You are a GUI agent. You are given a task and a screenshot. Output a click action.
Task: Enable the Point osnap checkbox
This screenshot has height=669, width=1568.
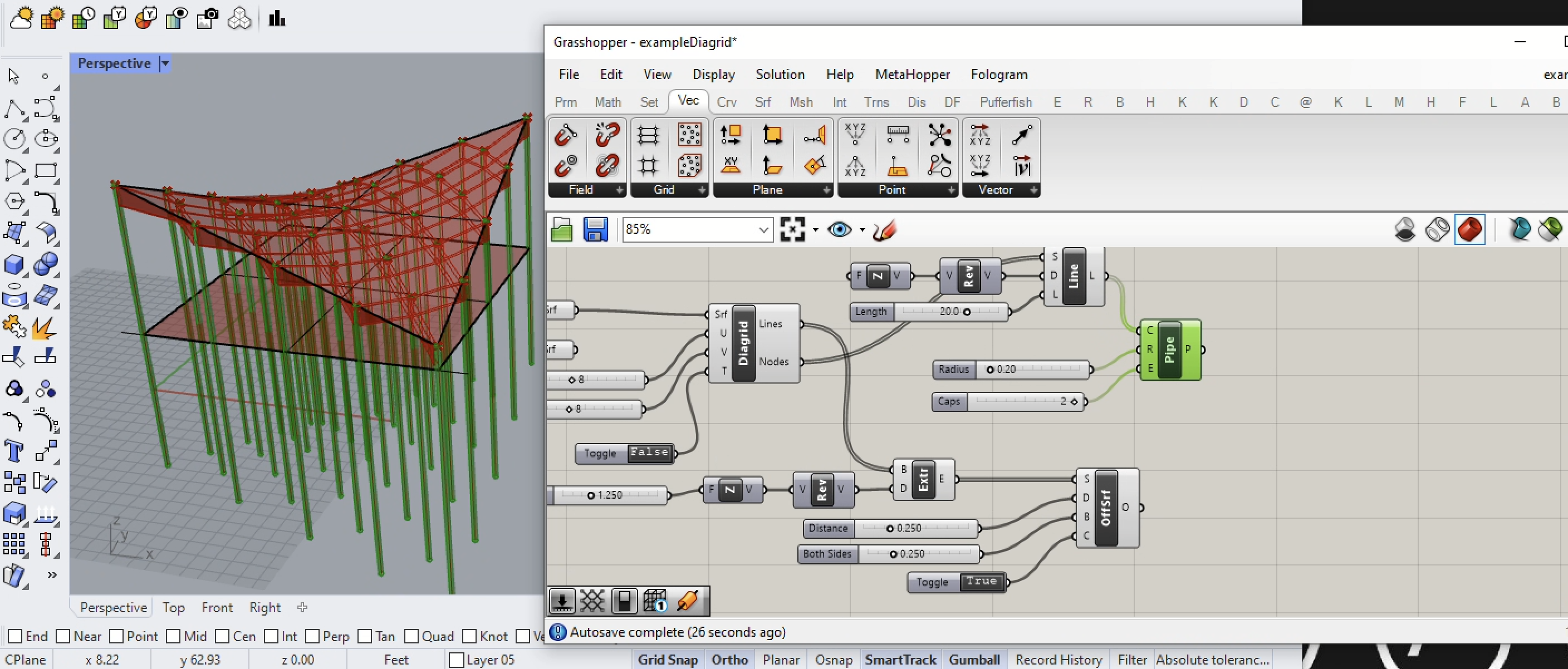(x=116, y=636)
